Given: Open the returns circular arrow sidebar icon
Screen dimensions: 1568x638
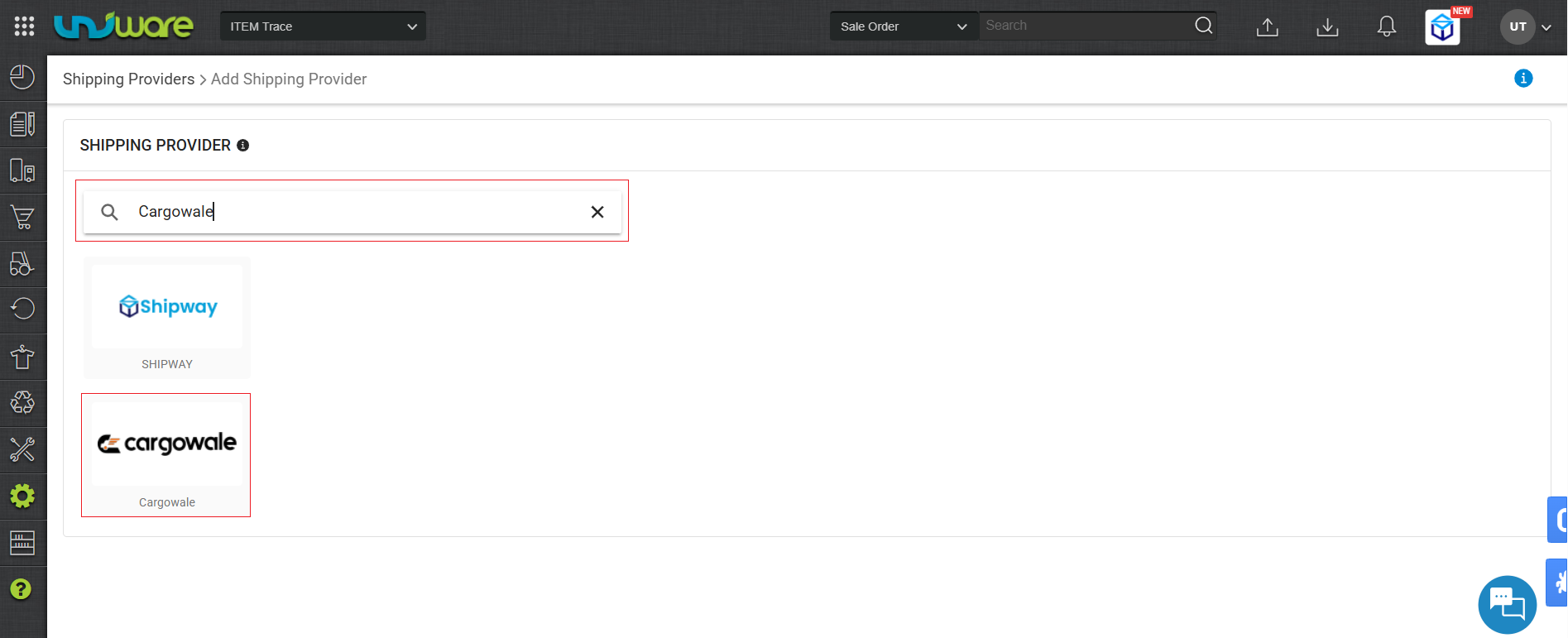Looking at the screenshot, I should click(22, 309).
